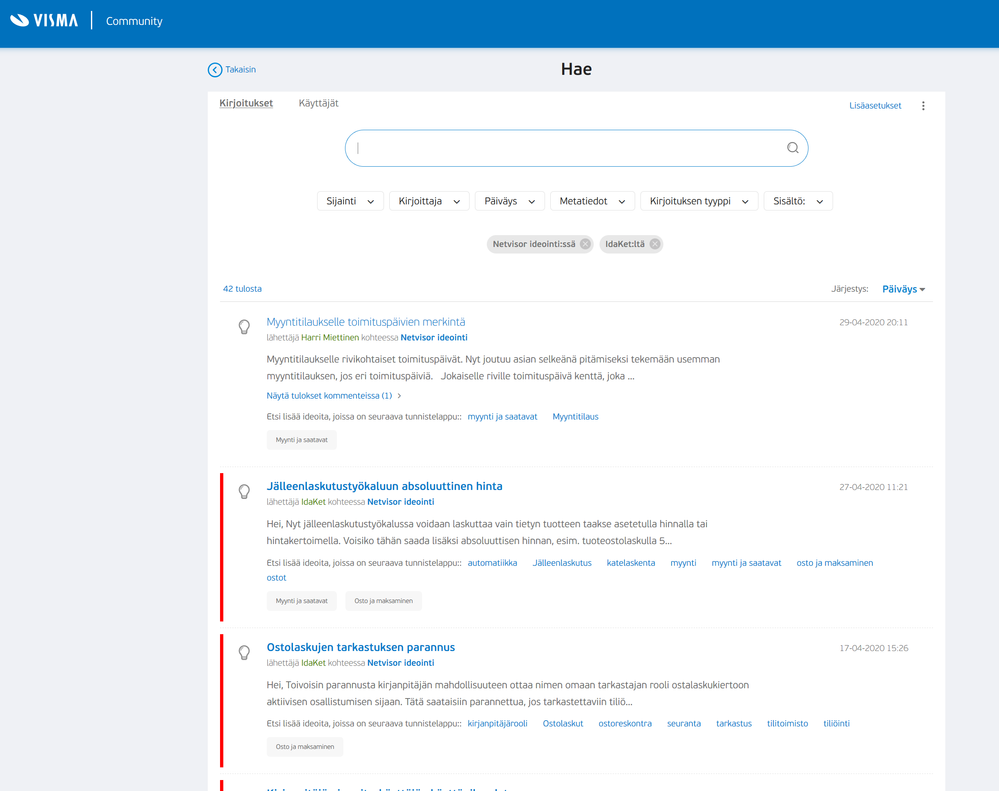
Task: Expand the Sisältö: filter dropdown
Action: pos(798,201)
